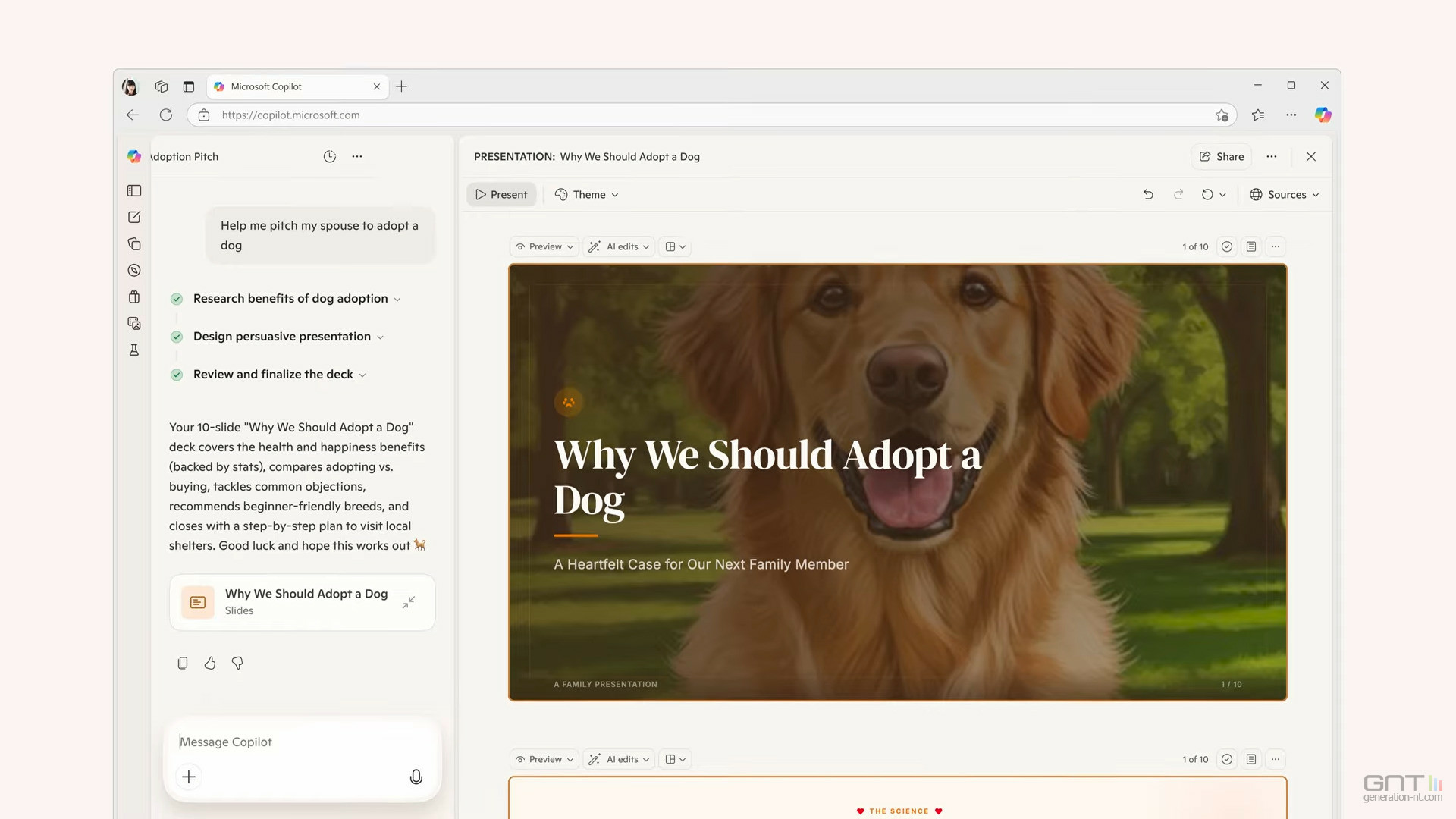Click the Present button

(501, 195)
